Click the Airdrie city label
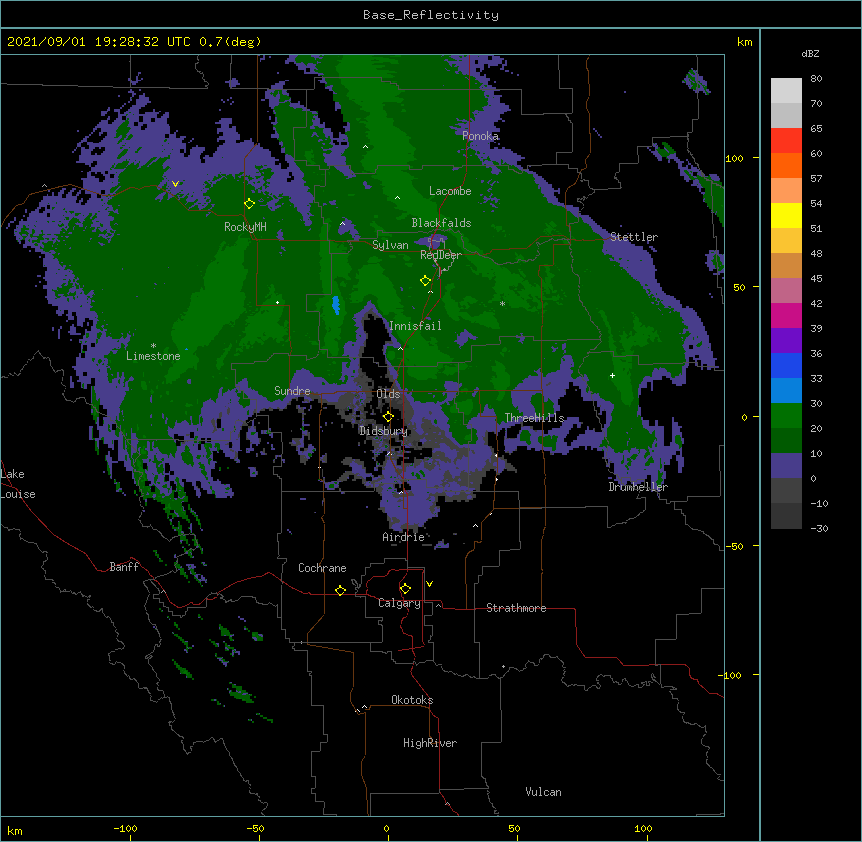Image resolution: width=862 pixels, height=842 pixels. (x=403, y=537)
